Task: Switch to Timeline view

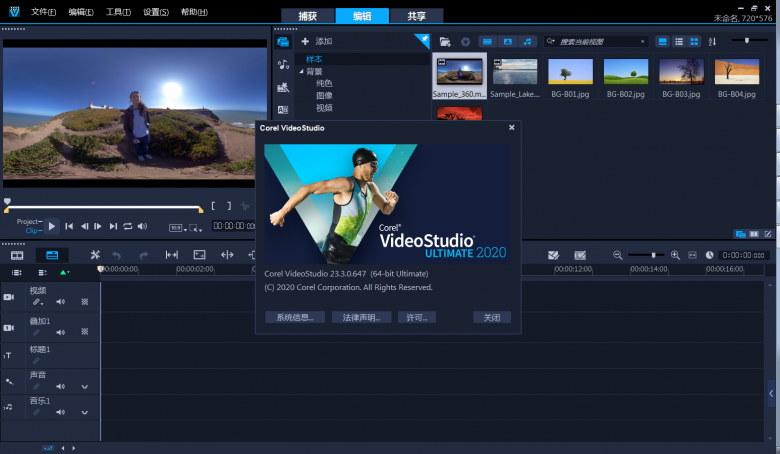Action: tap(52, 255)
